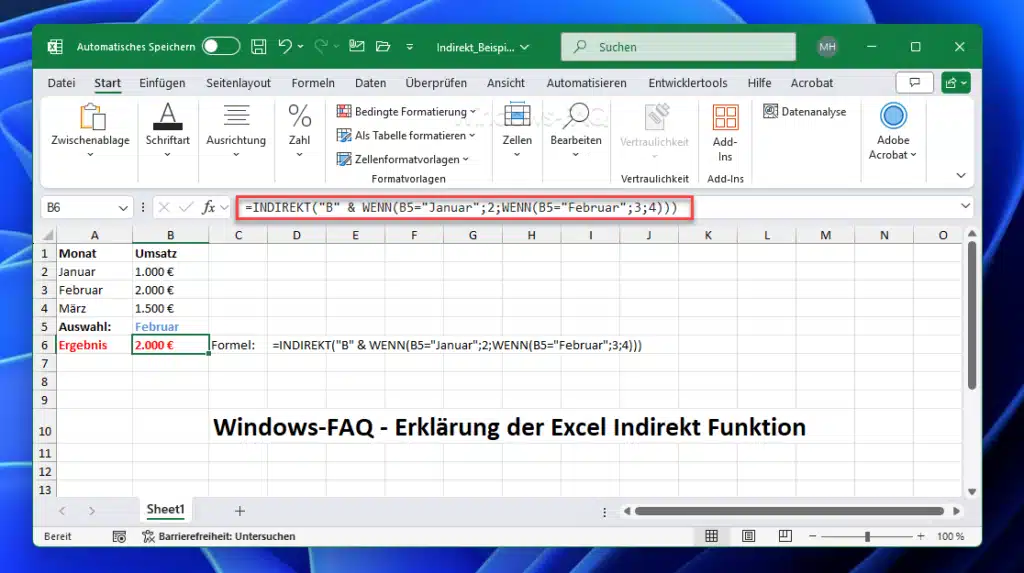Click the Ergebnis label cell
1024x573 pixels.
tap(95, 345)
